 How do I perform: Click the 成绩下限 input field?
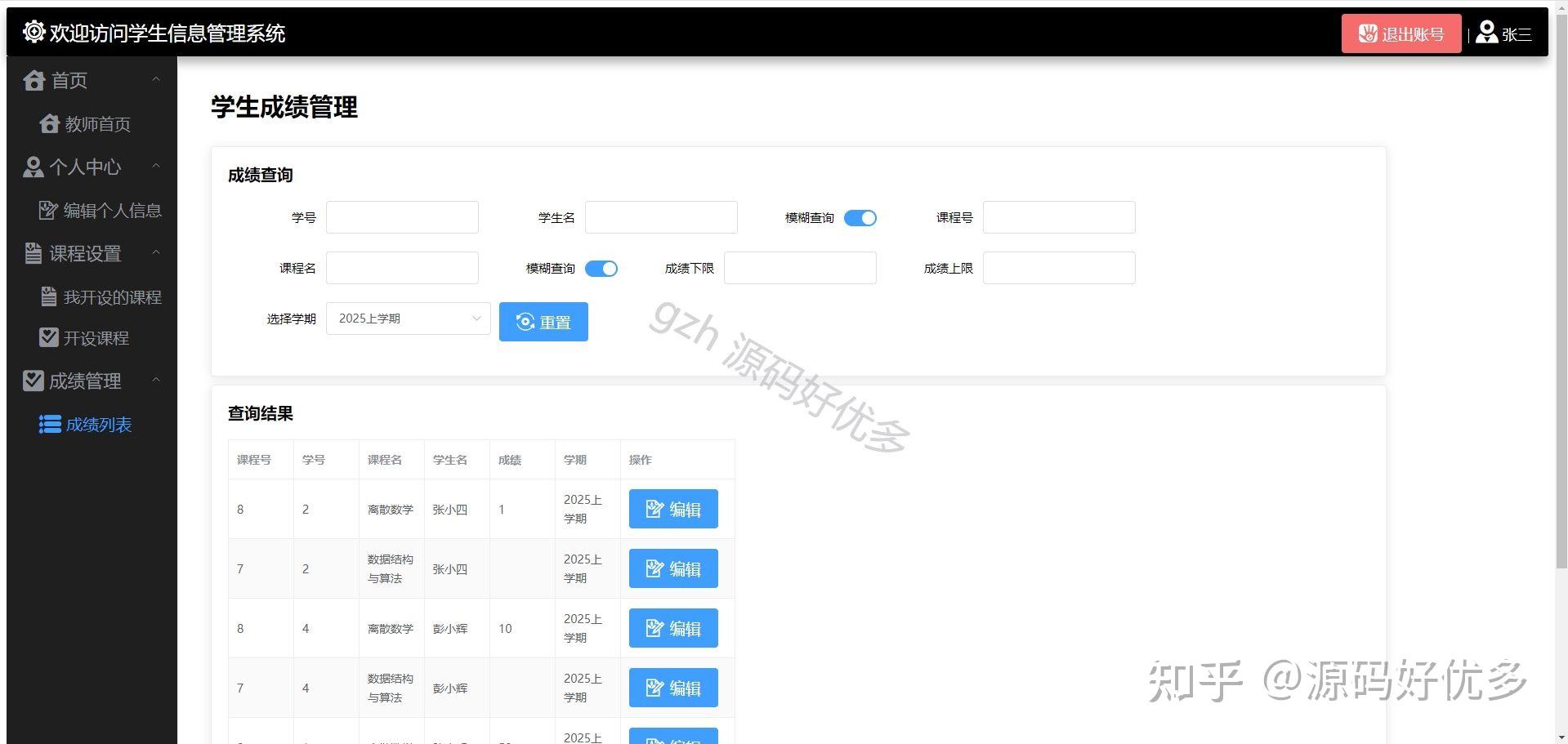pyautogui.click(x=800, y=268)
